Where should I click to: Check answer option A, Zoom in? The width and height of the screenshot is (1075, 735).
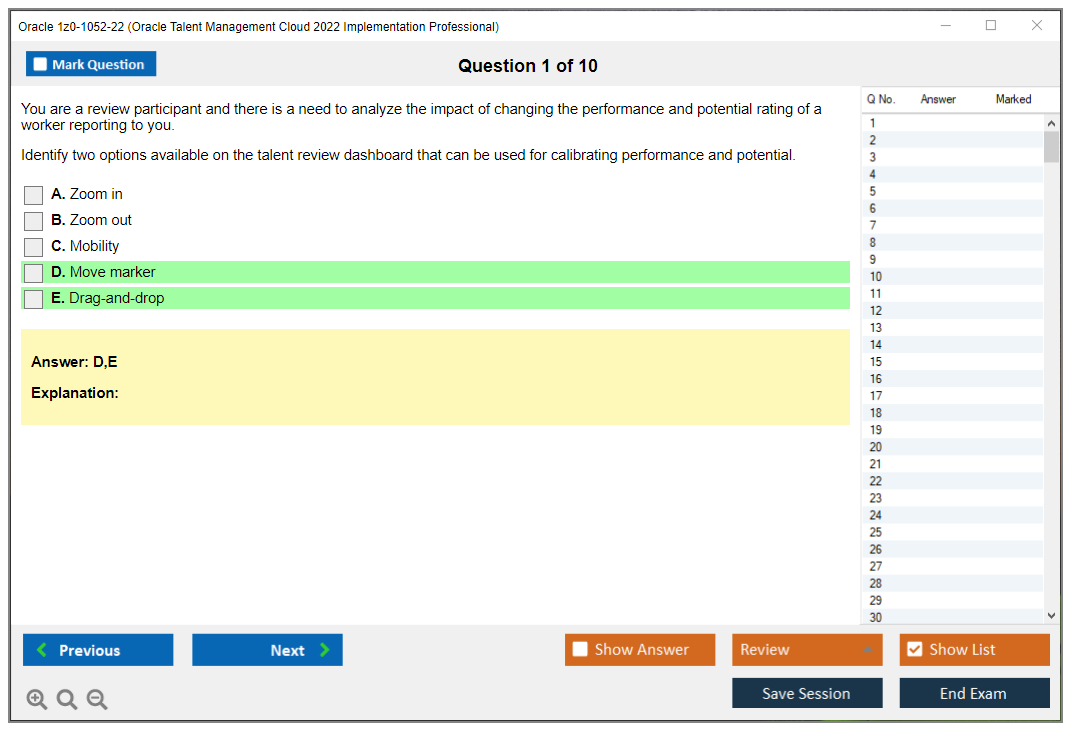33,195
